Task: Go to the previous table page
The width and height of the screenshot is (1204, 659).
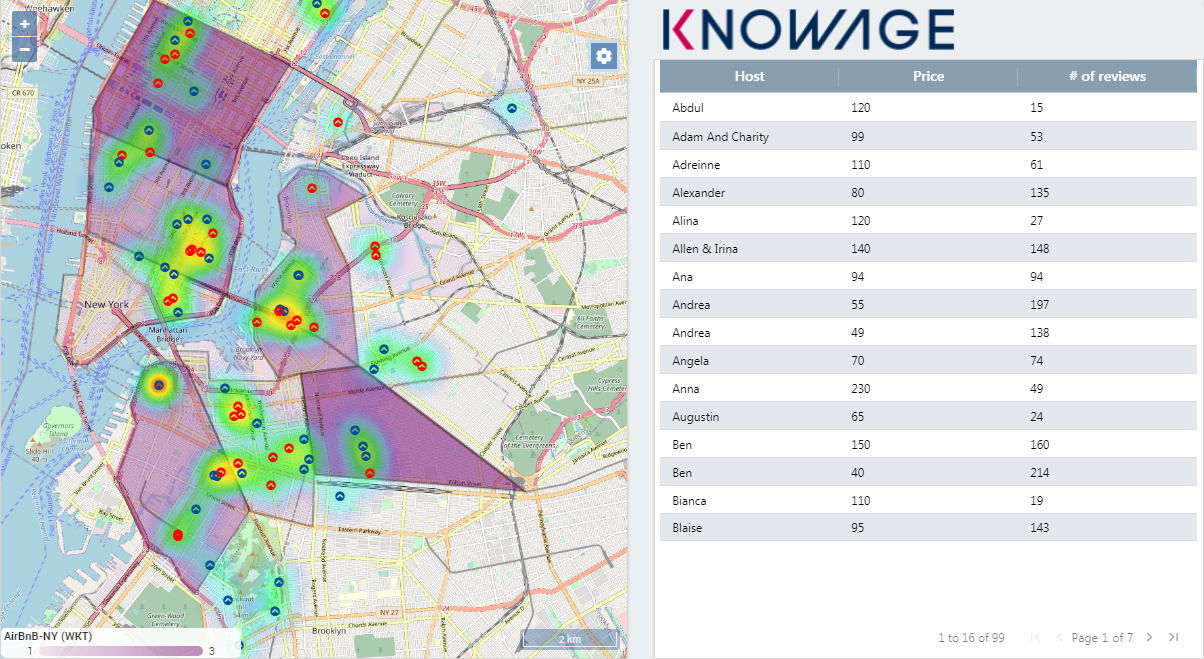Action: coord(1059,637)
